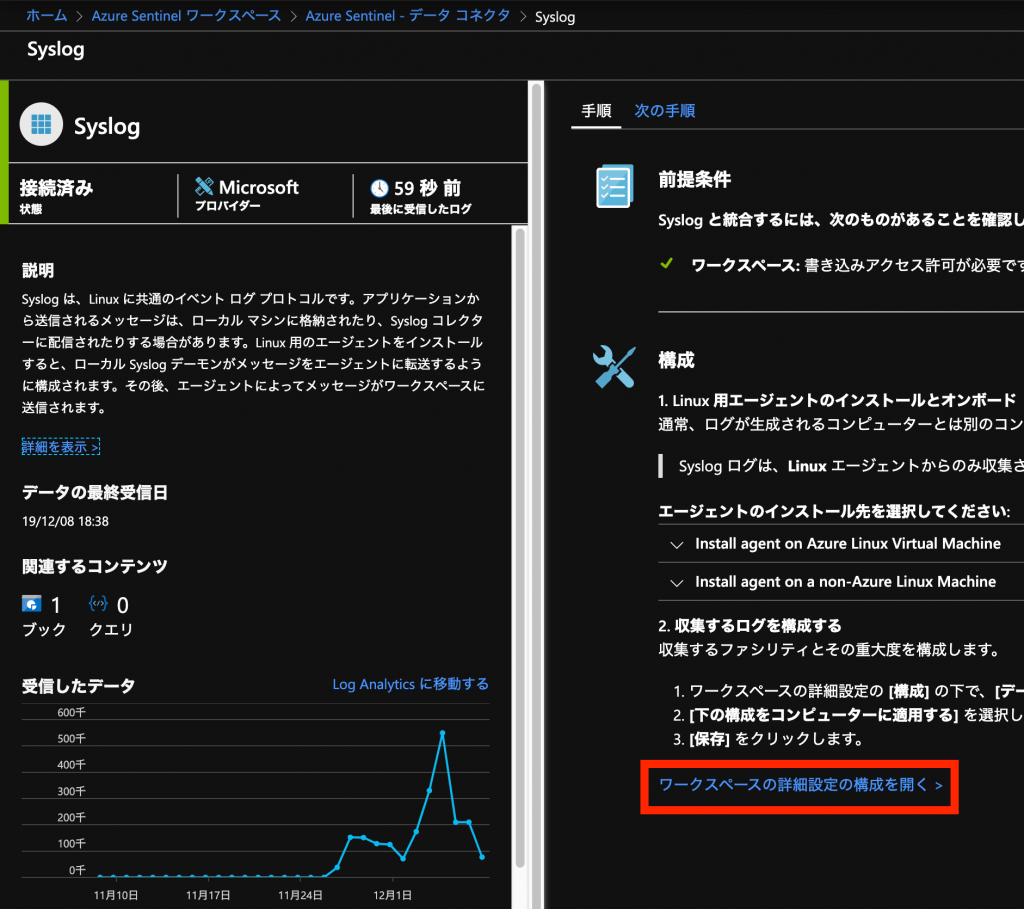Screen dimensions: 1024x909
Task: Click the 12月1日 chart axis label
Action: click(x=392, y=895)
